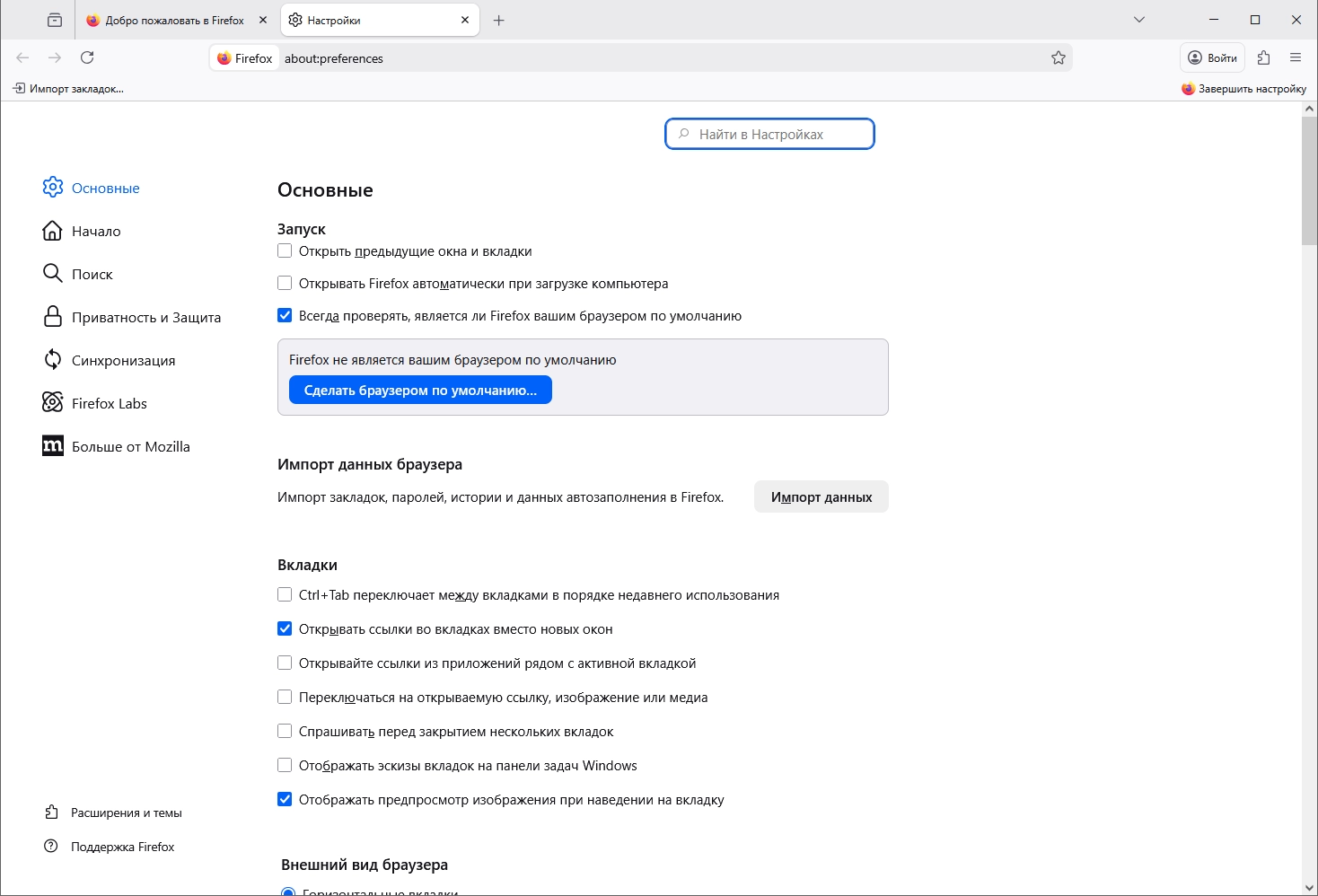Open the Firefox hamburger application menu
The height and width of the screenshot is (896, 1318).
(x=1296, y=57)
